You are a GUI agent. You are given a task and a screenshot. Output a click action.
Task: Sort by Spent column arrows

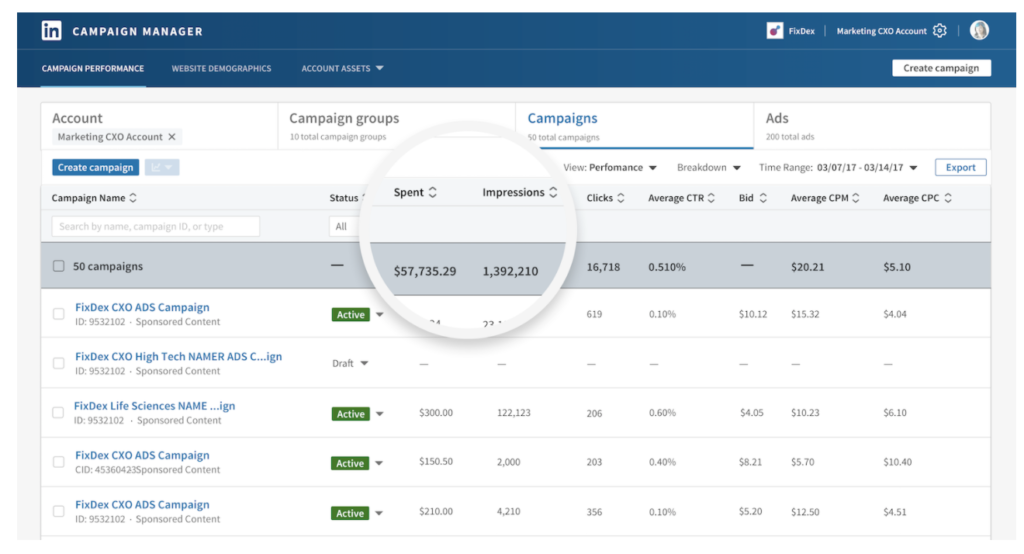[432, 192]
